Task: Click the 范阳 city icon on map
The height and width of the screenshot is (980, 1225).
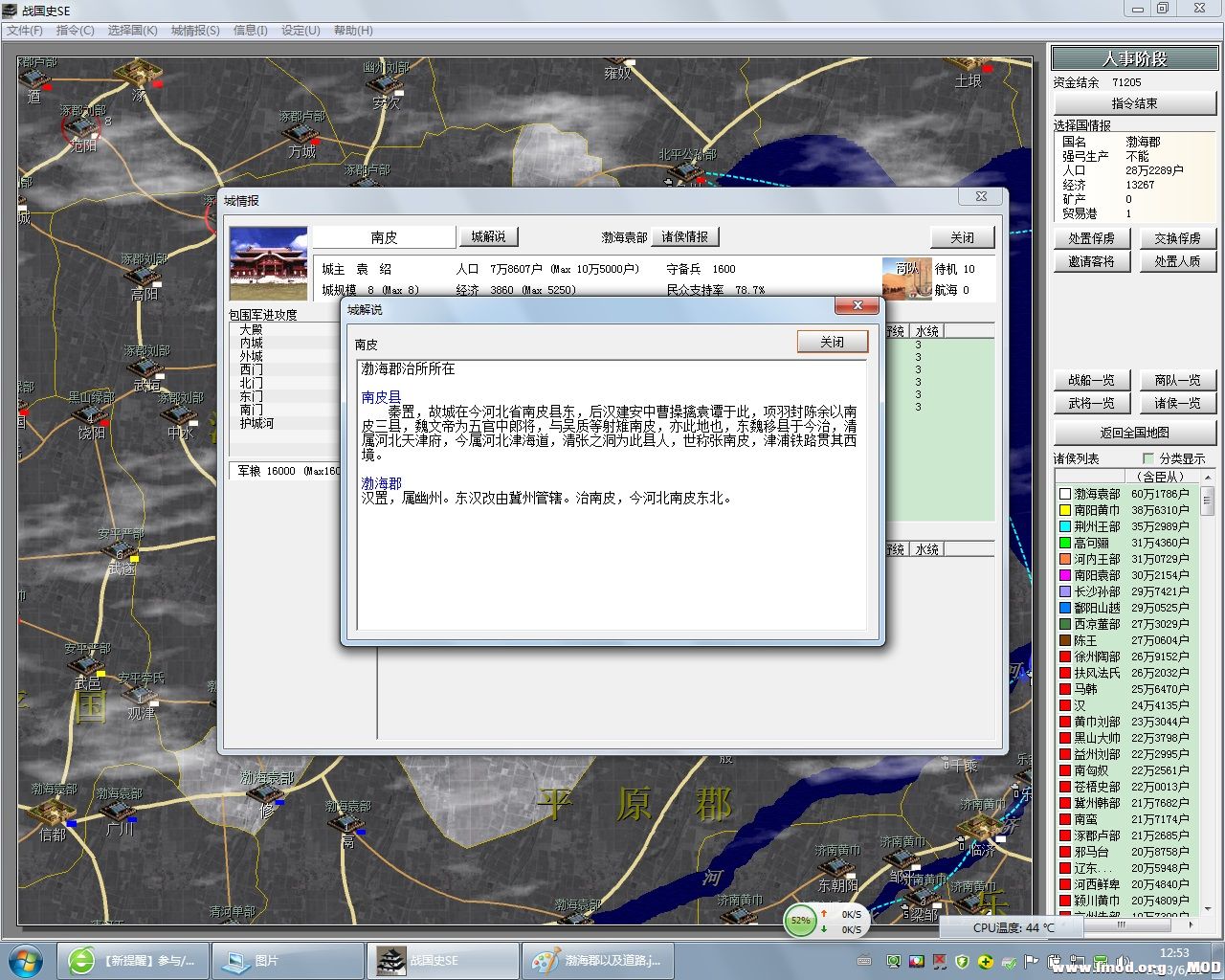Action: pyautogui.click(x=81, y=125)
